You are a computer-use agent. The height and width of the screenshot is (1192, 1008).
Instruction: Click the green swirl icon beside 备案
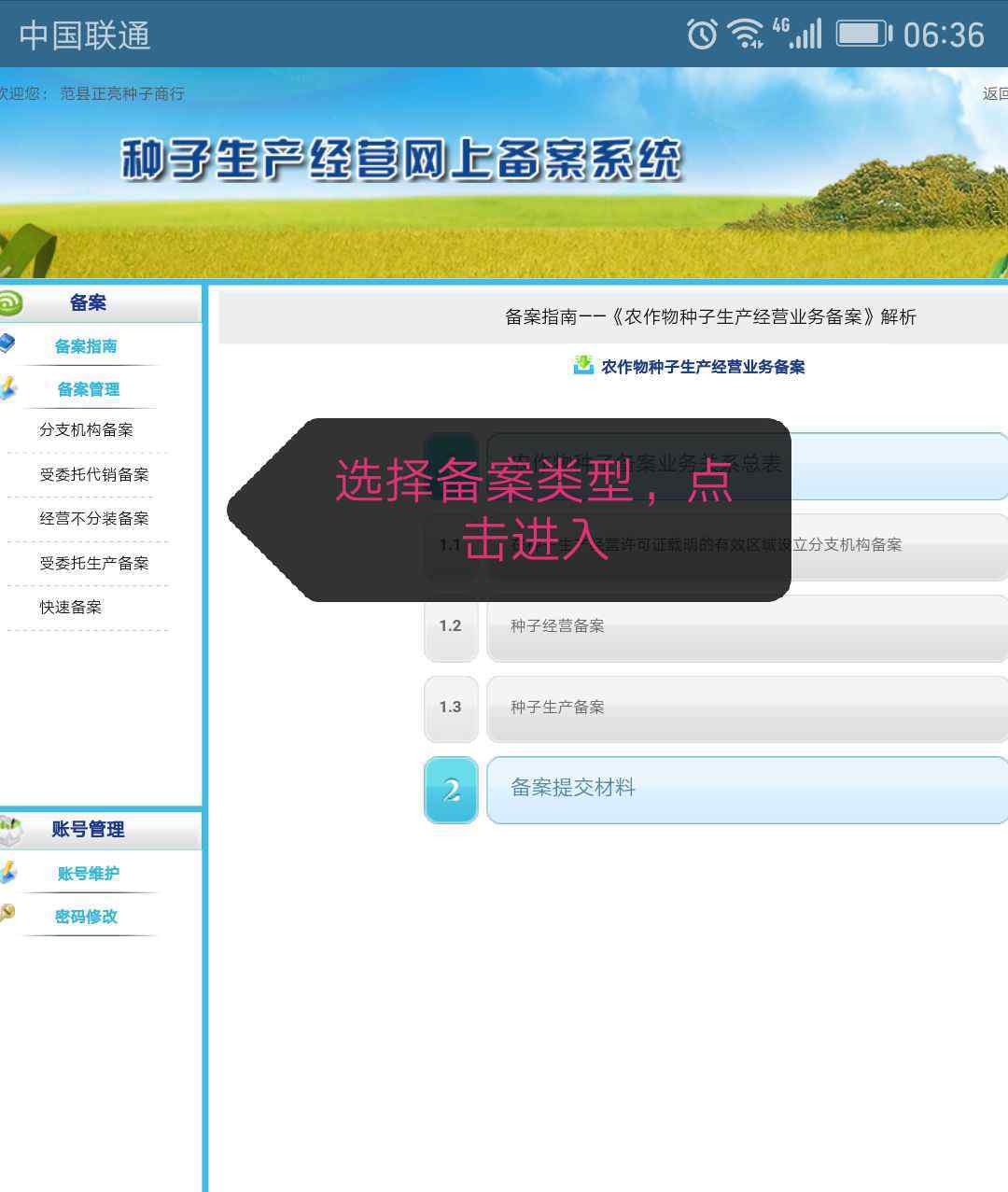(10, 302)
